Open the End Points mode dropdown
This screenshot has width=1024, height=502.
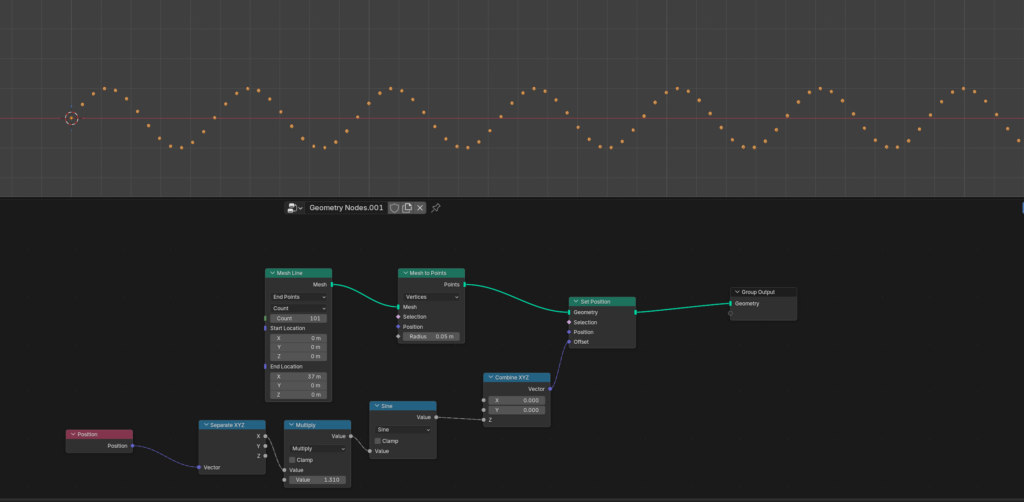pyautogui.click(x=298, y=297)
